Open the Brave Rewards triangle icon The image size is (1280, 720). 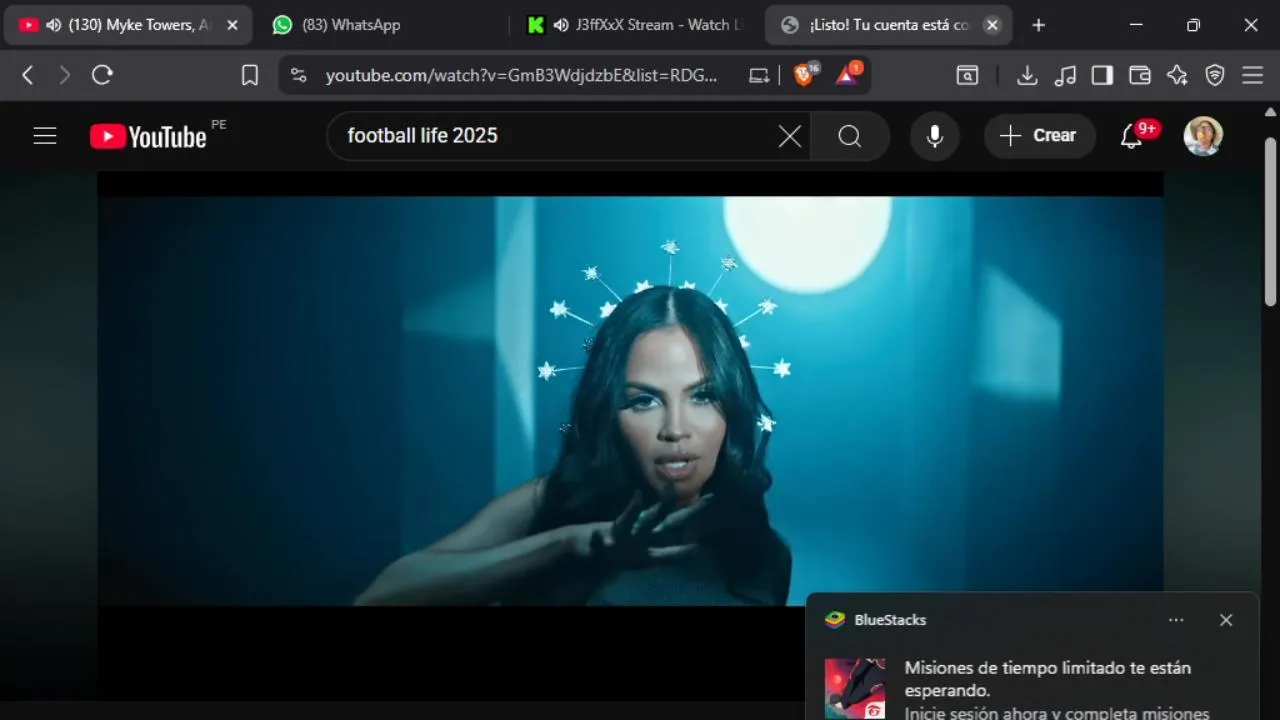(848, 74)
